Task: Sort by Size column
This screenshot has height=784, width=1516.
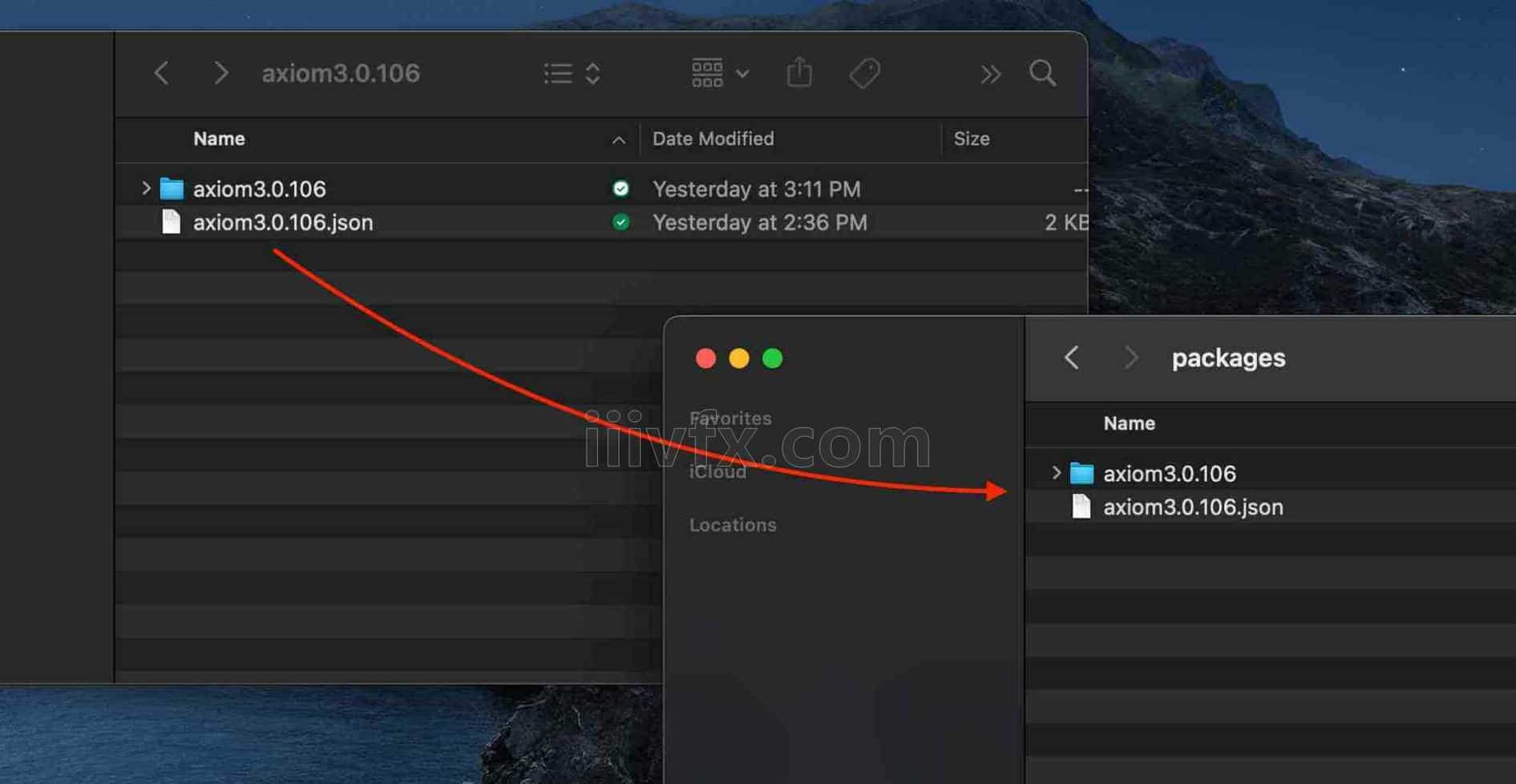Action: tap(971, 139)
